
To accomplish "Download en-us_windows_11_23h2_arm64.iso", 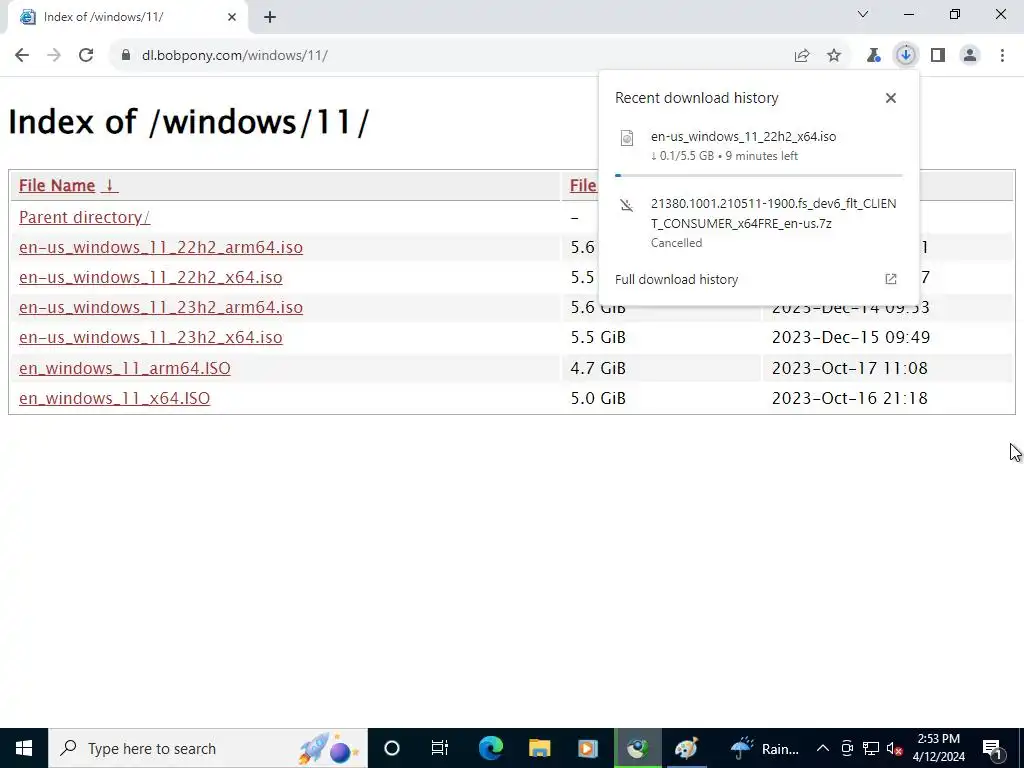I will pos(161,308).
